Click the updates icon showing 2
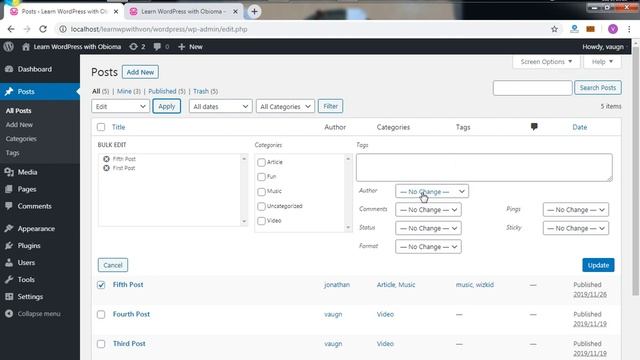The height and width of the screenshot is (360, 640). pyautogui.click(x=133, y=47)
